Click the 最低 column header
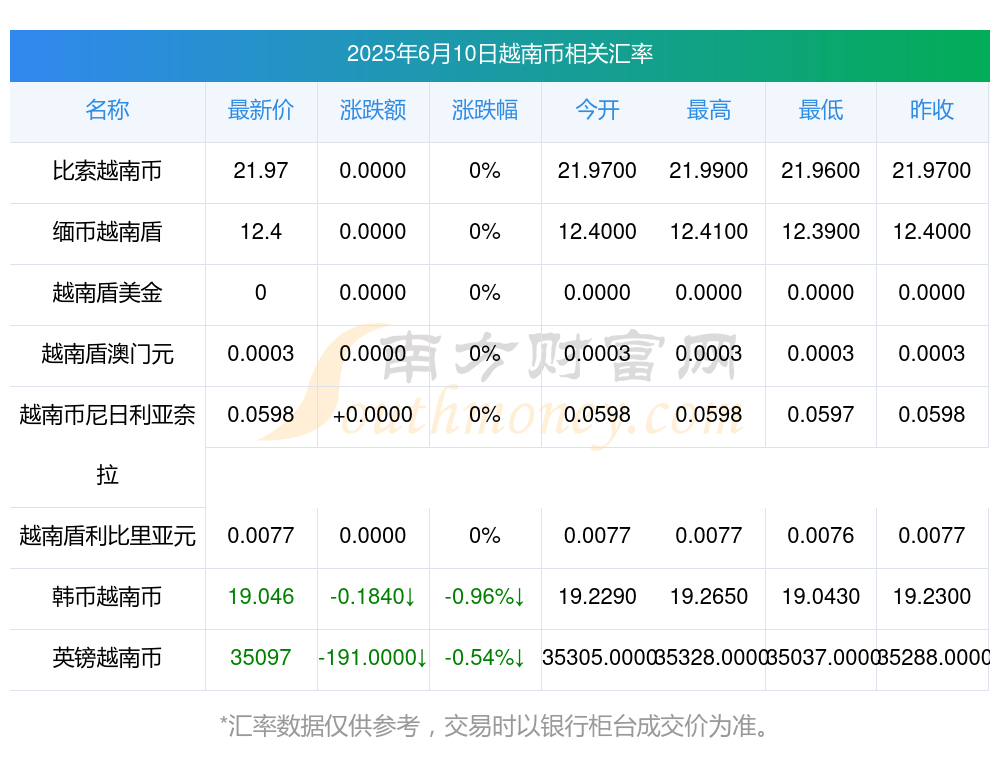This screenshot has width=1000, height=757. pos(821,110)
